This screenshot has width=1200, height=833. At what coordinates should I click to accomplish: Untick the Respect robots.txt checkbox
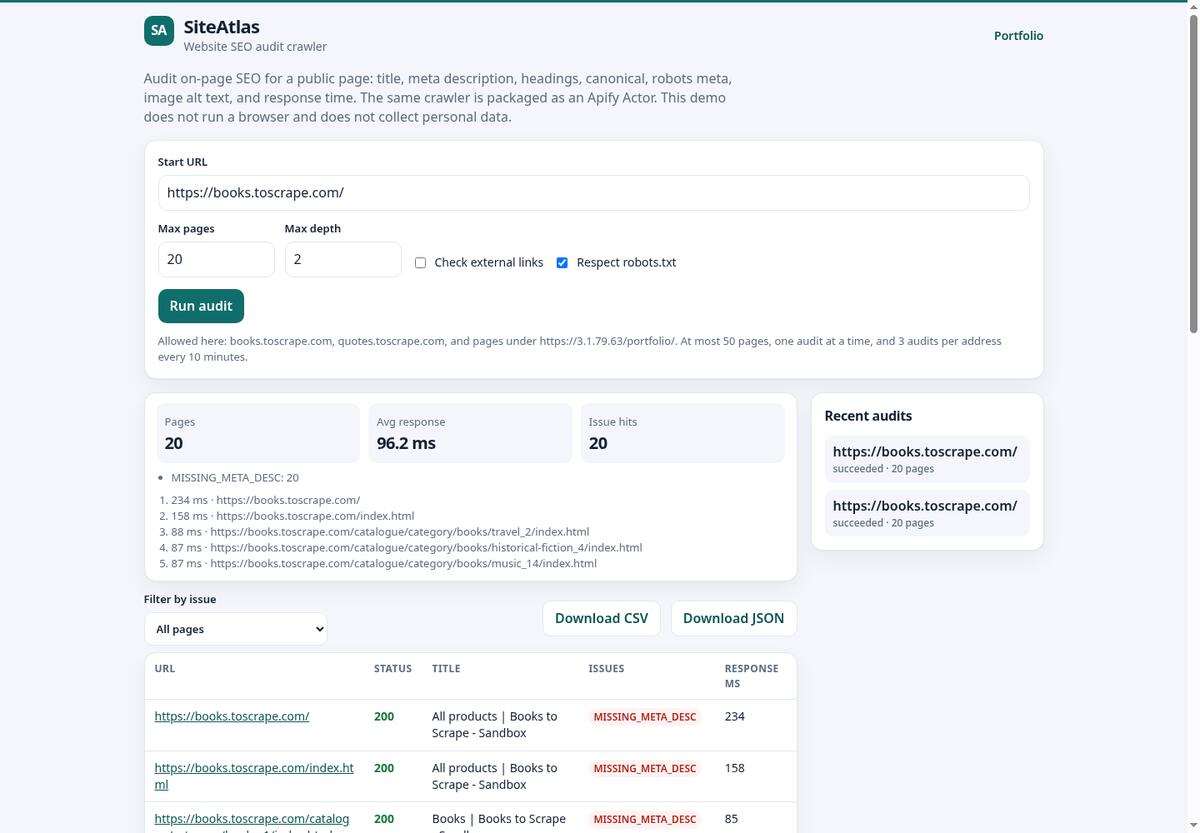pos(562,263)
